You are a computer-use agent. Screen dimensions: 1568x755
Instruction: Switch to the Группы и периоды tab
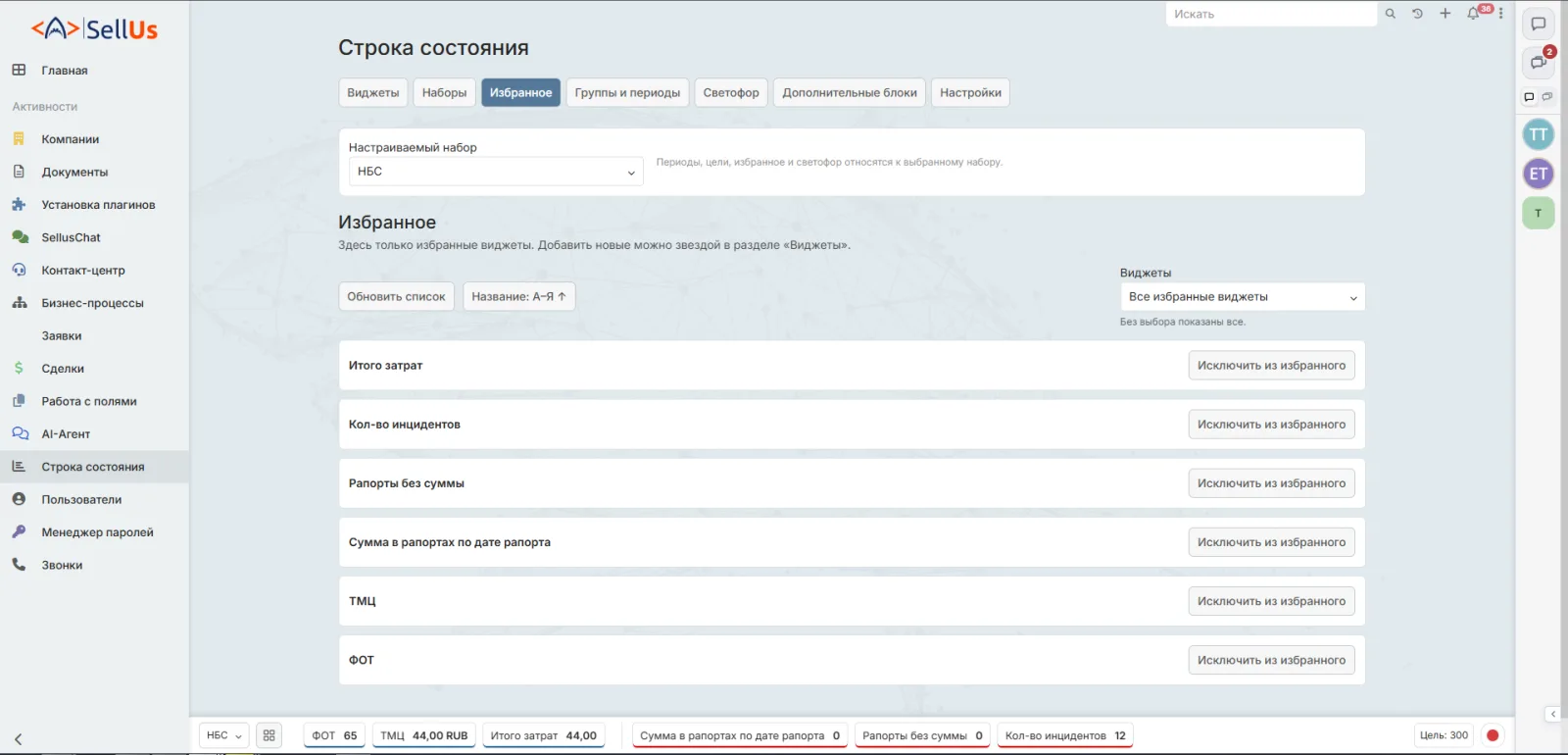point(627,93)
